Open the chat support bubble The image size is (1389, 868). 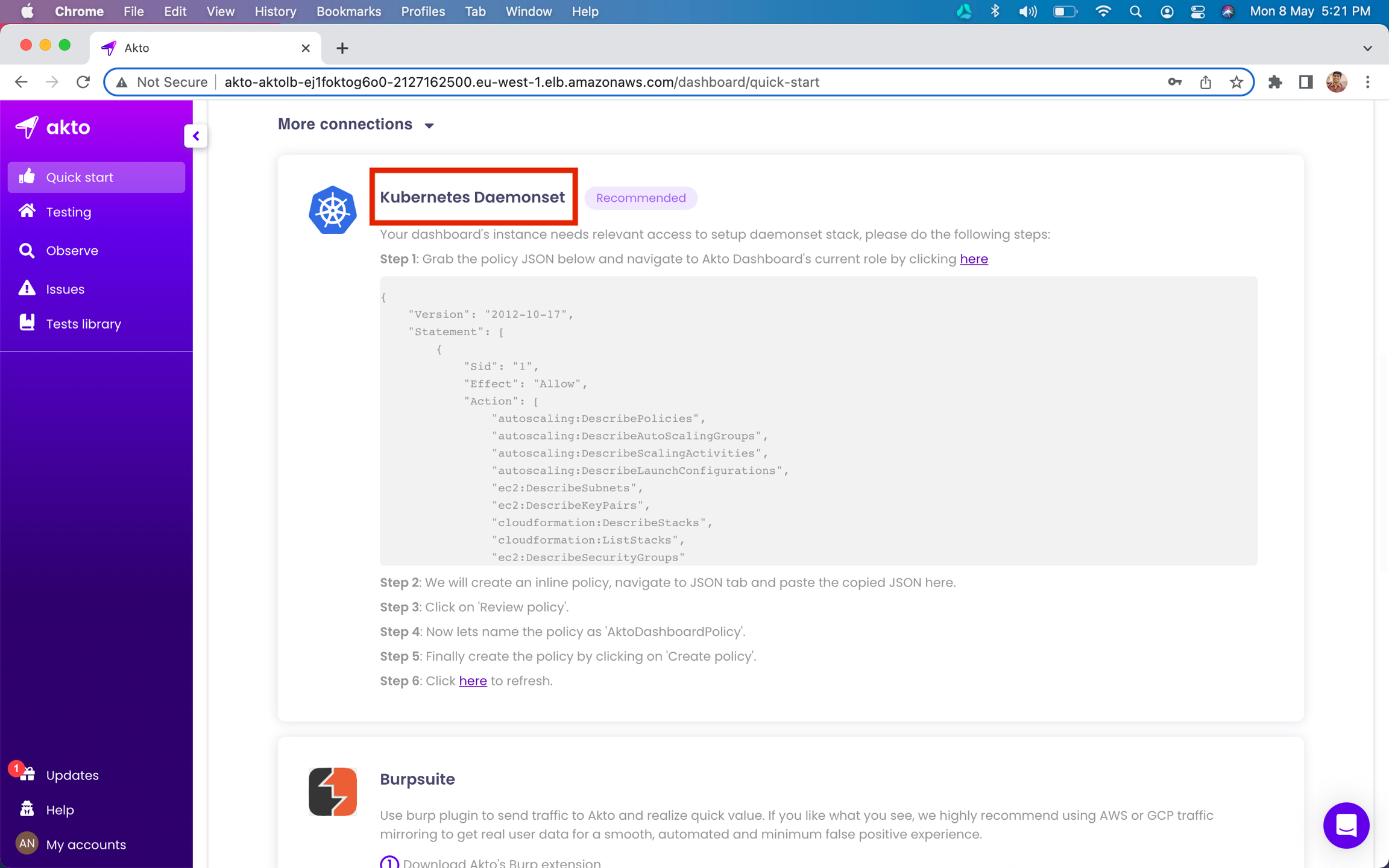(x=1346, y=825)
